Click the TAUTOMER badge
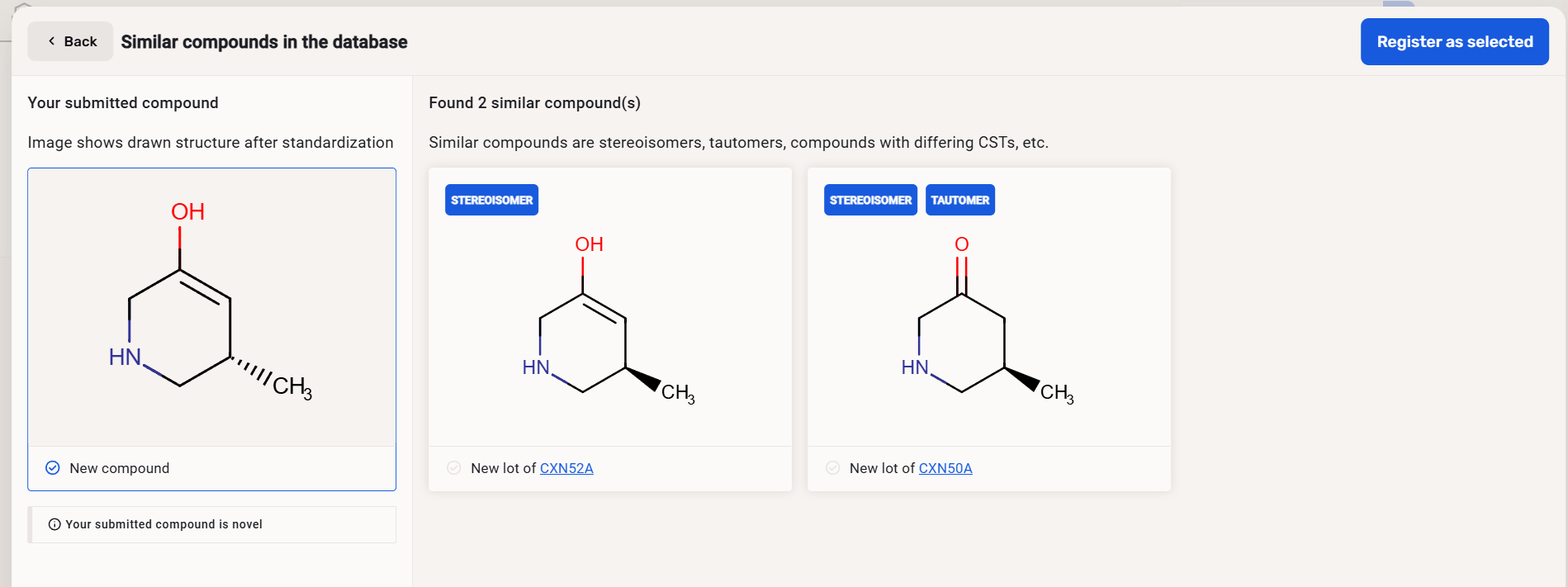 tap(960, 200)
